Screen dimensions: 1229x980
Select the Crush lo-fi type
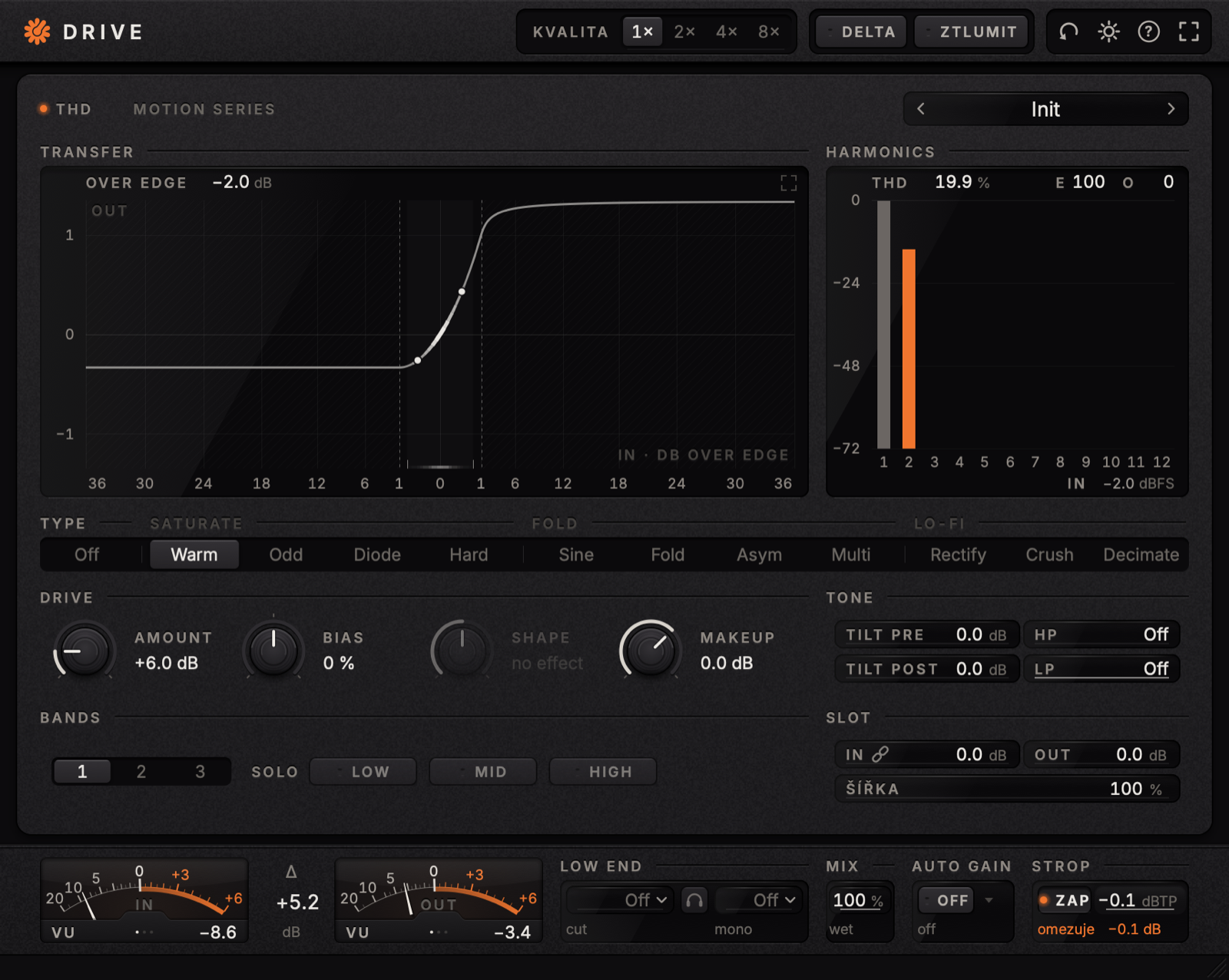[1049, 555]
